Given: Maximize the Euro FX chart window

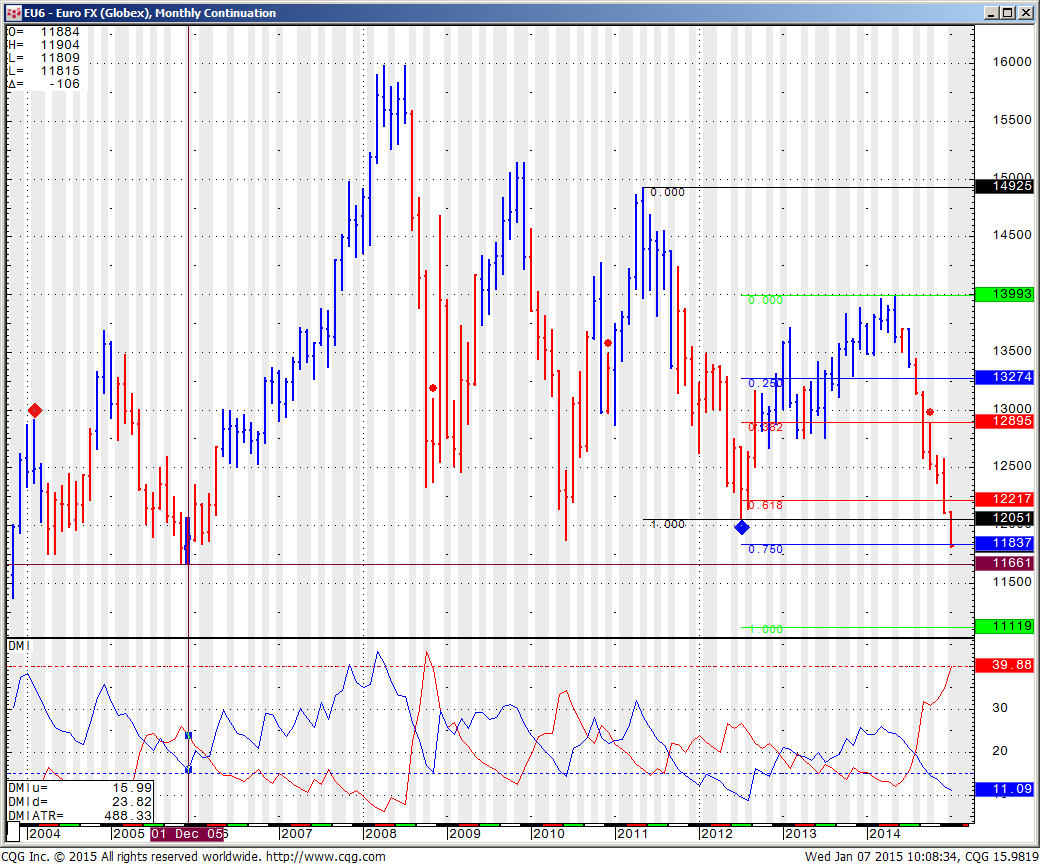Looking at the screenshot, I should (x=1008, y=13).
